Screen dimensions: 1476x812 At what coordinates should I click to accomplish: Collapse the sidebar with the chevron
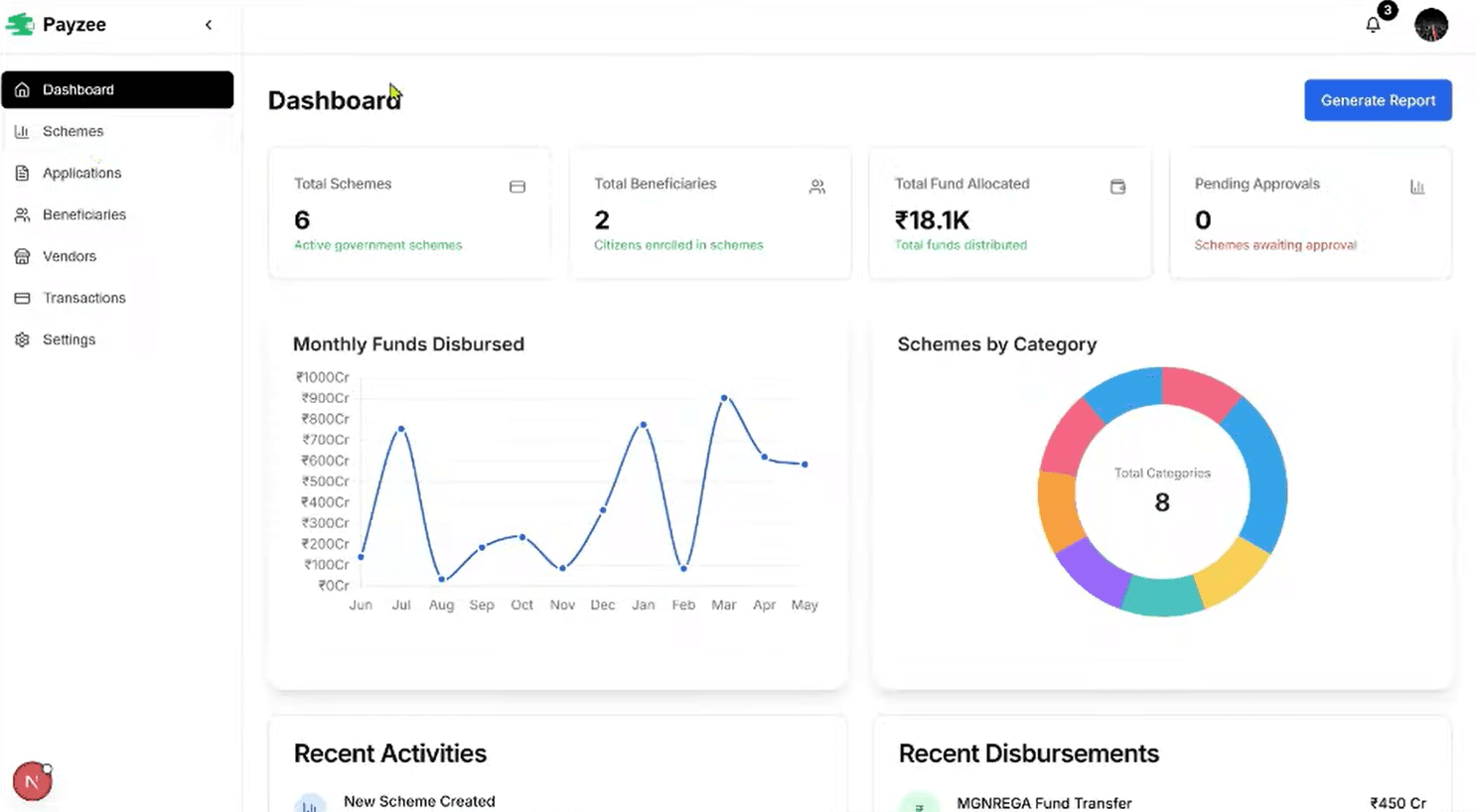point(209,25)
